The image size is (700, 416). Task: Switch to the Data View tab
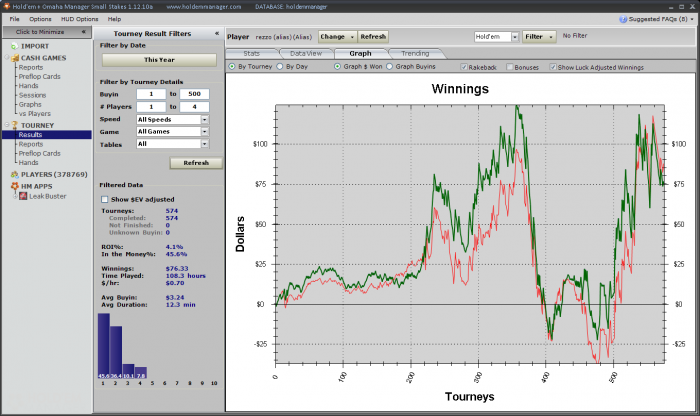[306, 54]
